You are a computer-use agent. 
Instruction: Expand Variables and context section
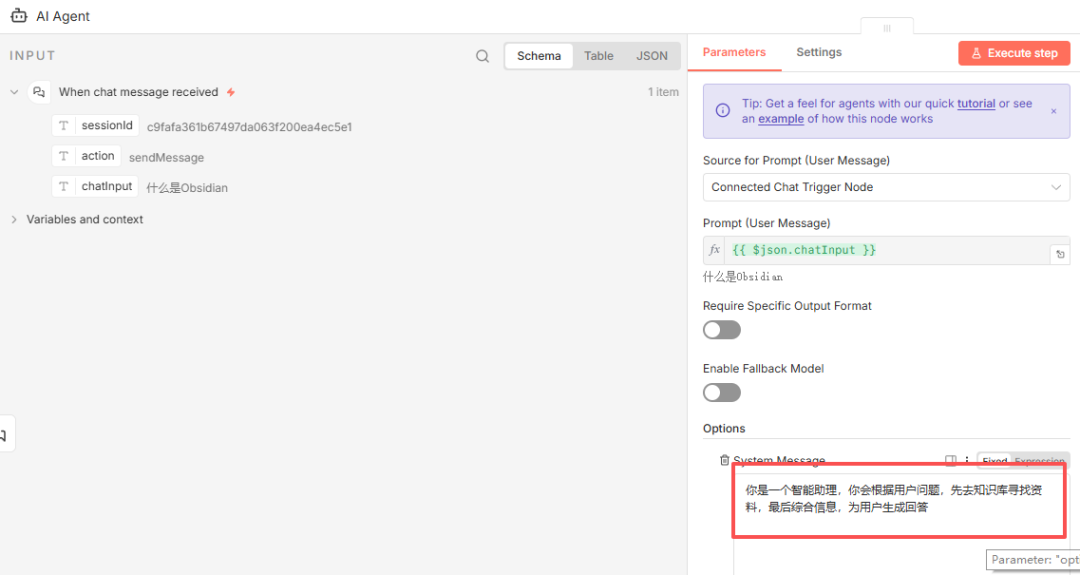[14, 219]
